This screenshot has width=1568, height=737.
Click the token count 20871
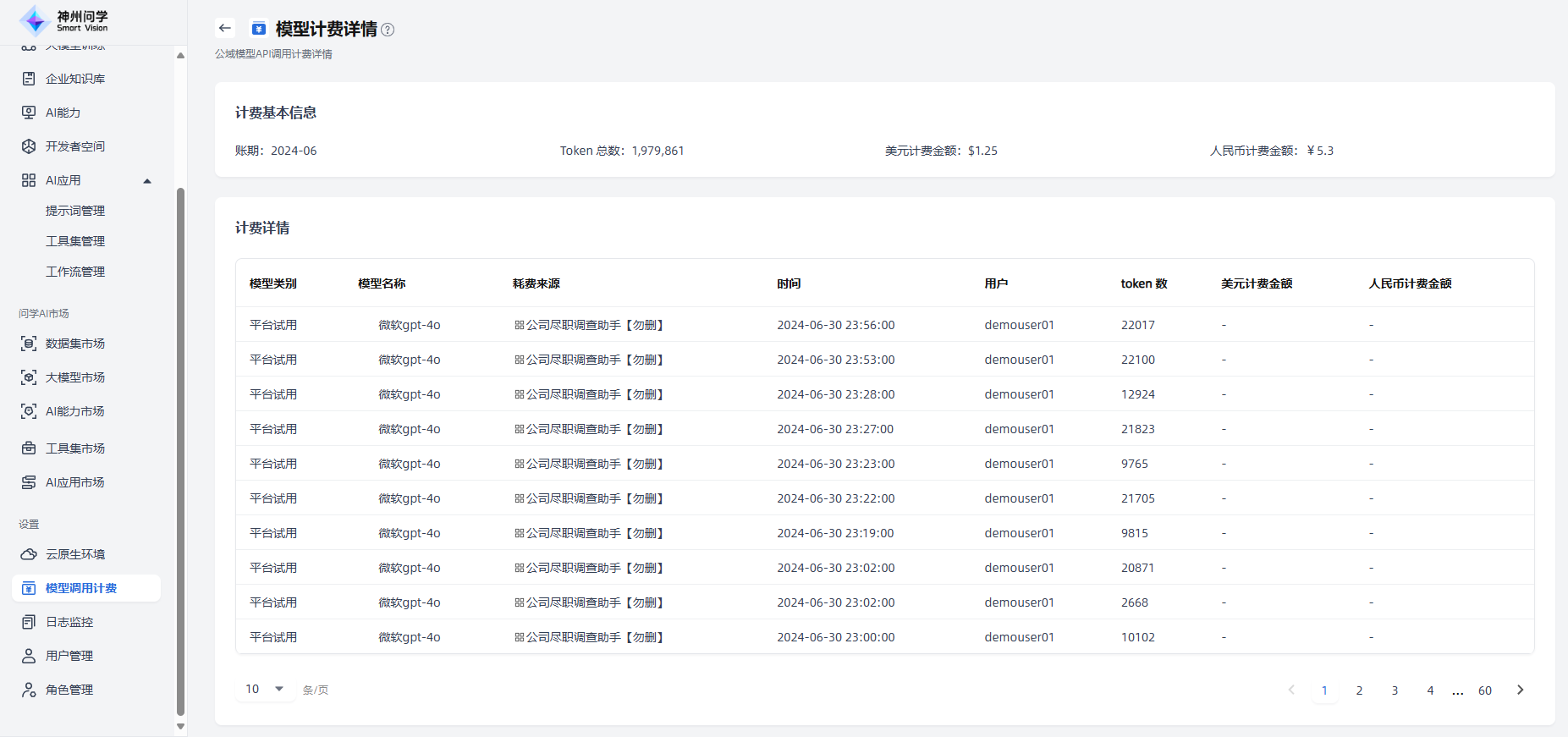pyautogui.click(x=1138, y=568)
